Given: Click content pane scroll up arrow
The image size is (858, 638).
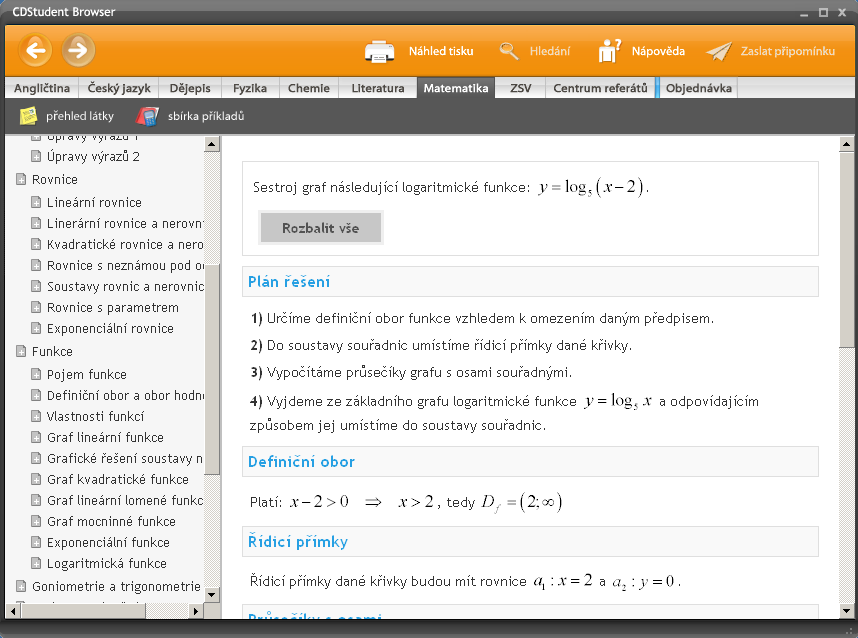Looking at the screenshot, I should click(846, 144).
